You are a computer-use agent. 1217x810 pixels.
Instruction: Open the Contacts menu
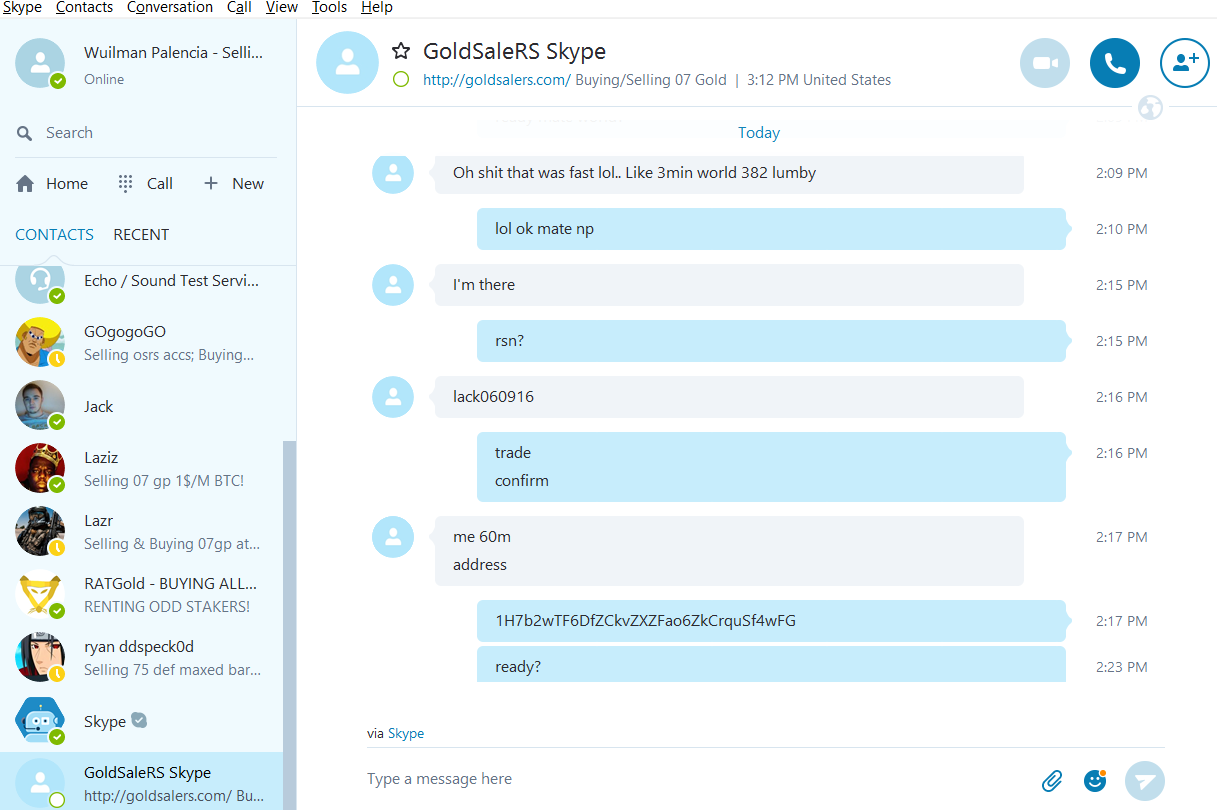(84, 8)
